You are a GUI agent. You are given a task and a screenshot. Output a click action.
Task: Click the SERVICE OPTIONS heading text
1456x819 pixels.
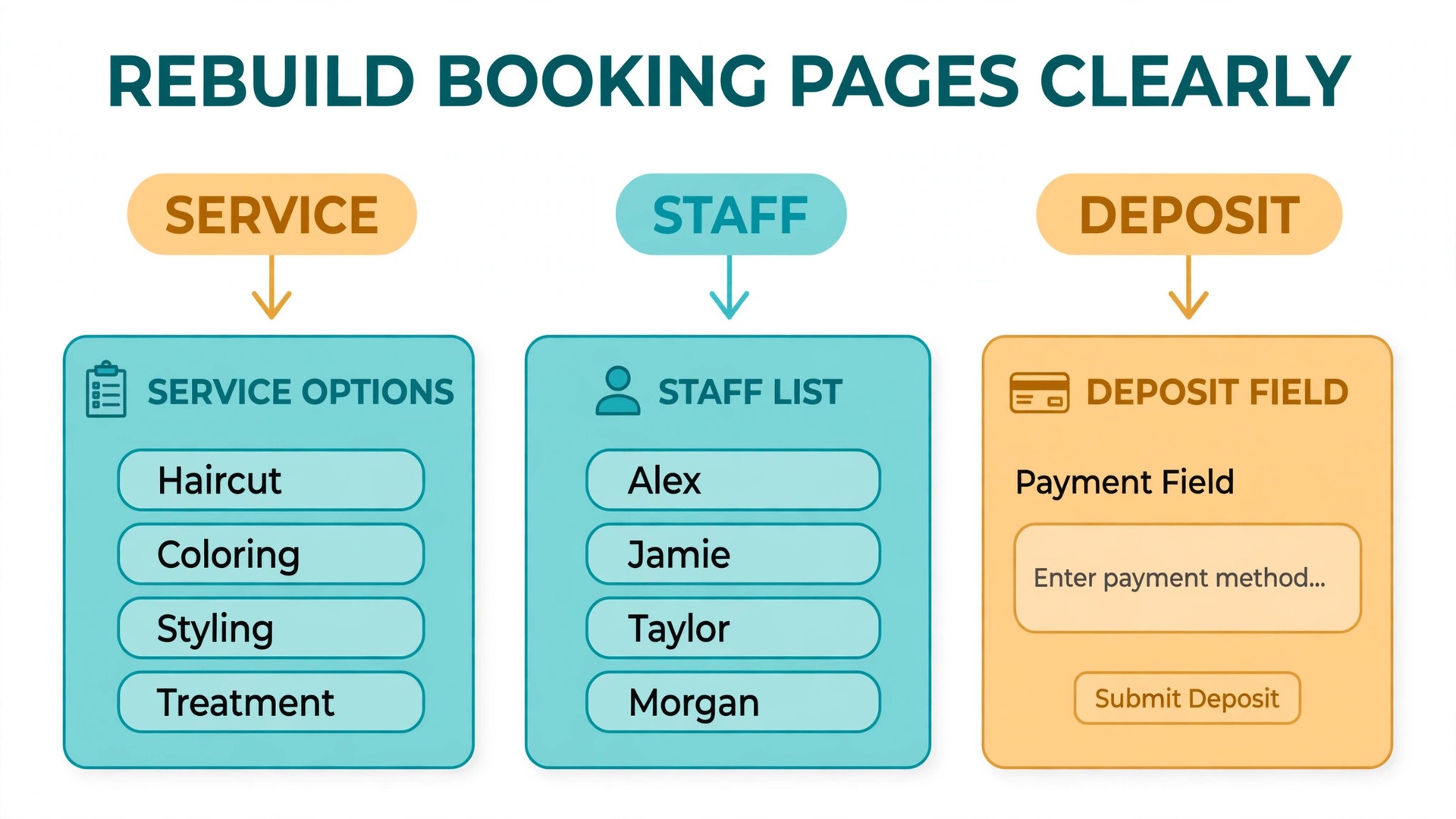300,392
